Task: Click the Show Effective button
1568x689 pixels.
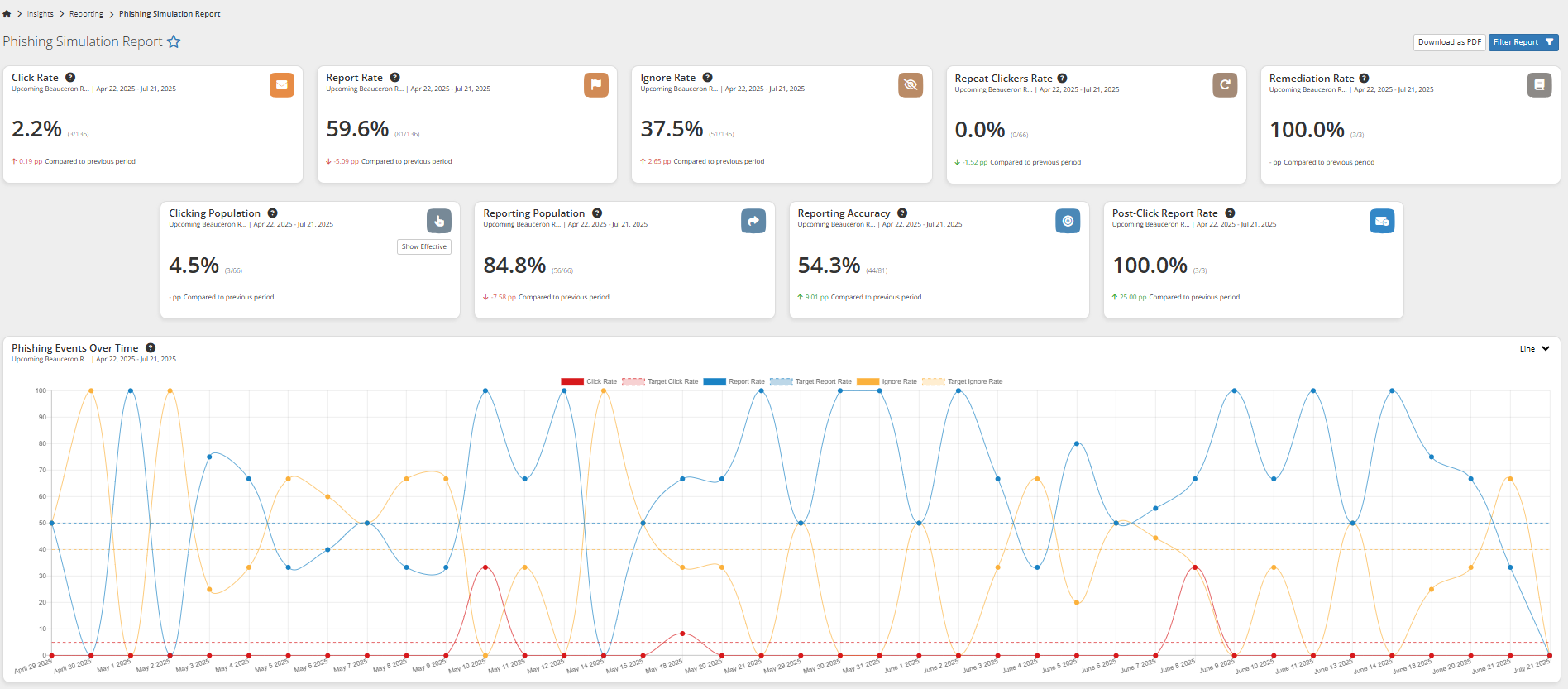Action: click(424, 247)
